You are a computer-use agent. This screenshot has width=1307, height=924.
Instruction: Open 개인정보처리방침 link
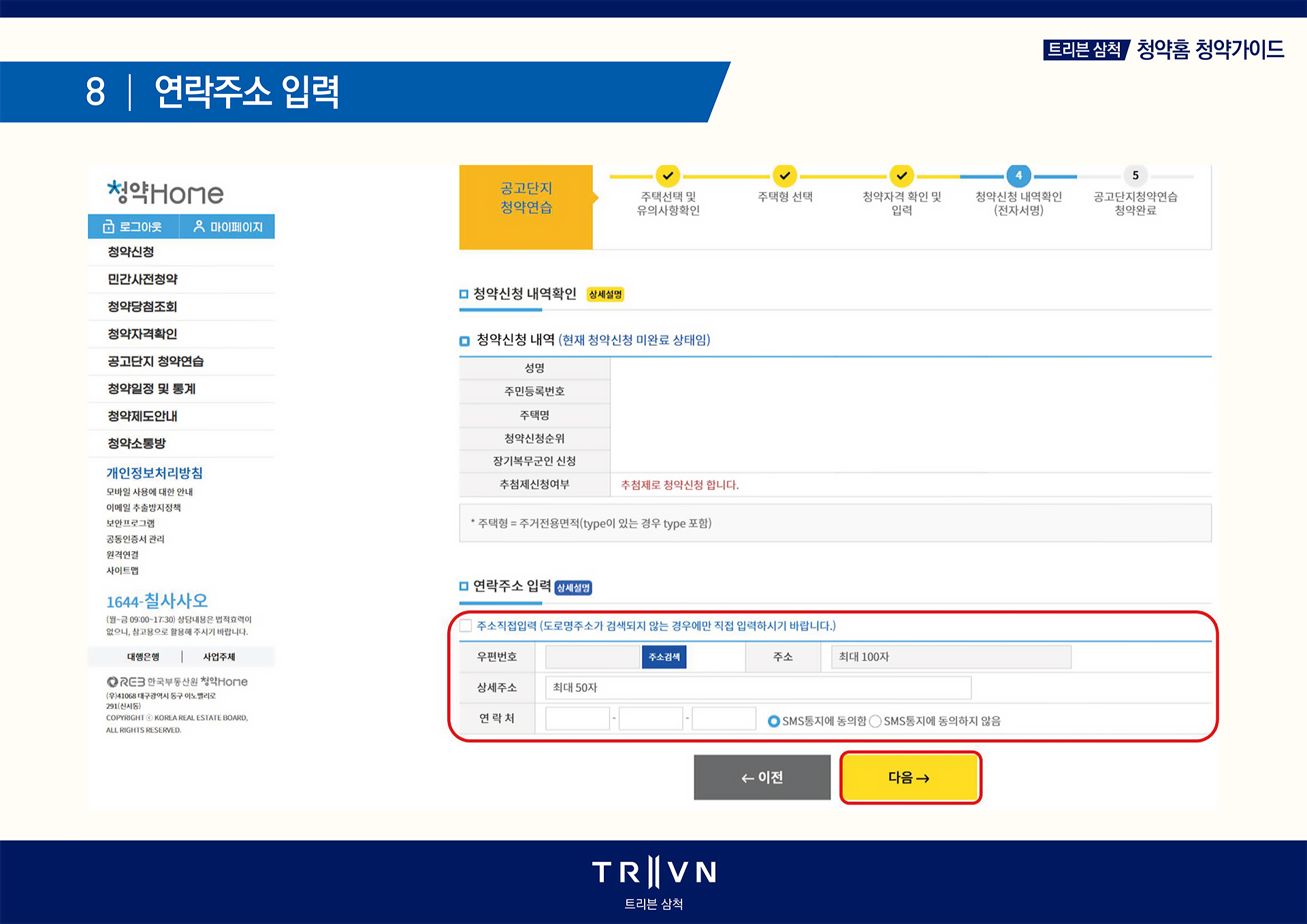click(x=155, y=473)
